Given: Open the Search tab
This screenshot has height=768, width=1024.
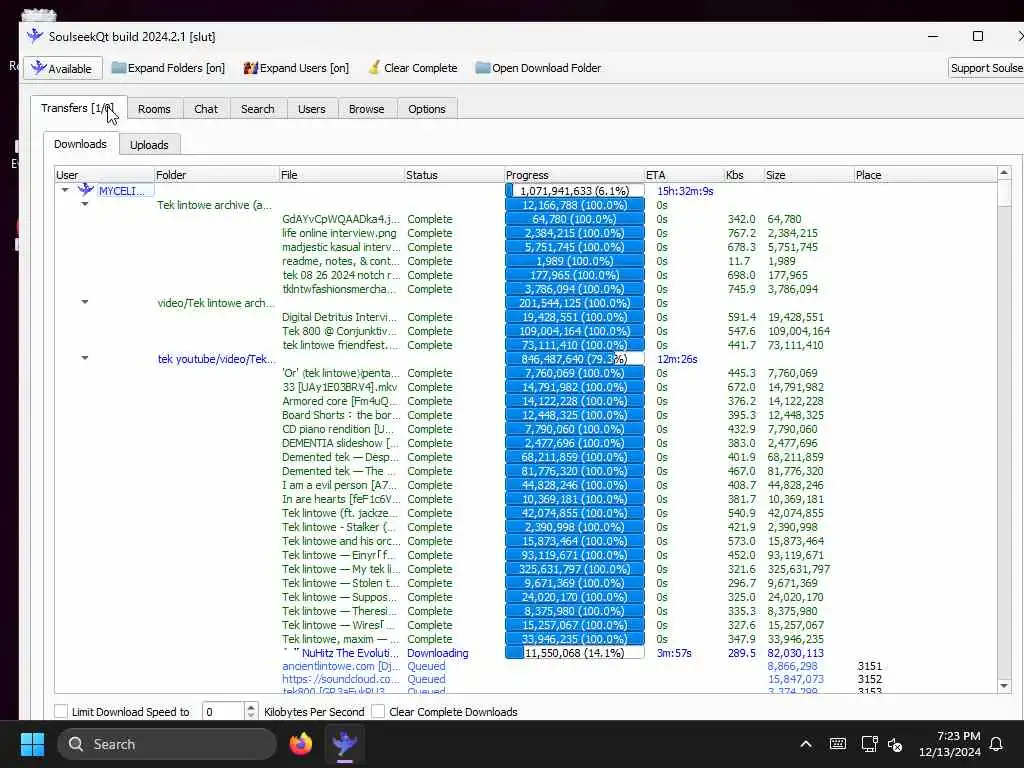Looking at the screenshot, I should click(x=257, y=109).
